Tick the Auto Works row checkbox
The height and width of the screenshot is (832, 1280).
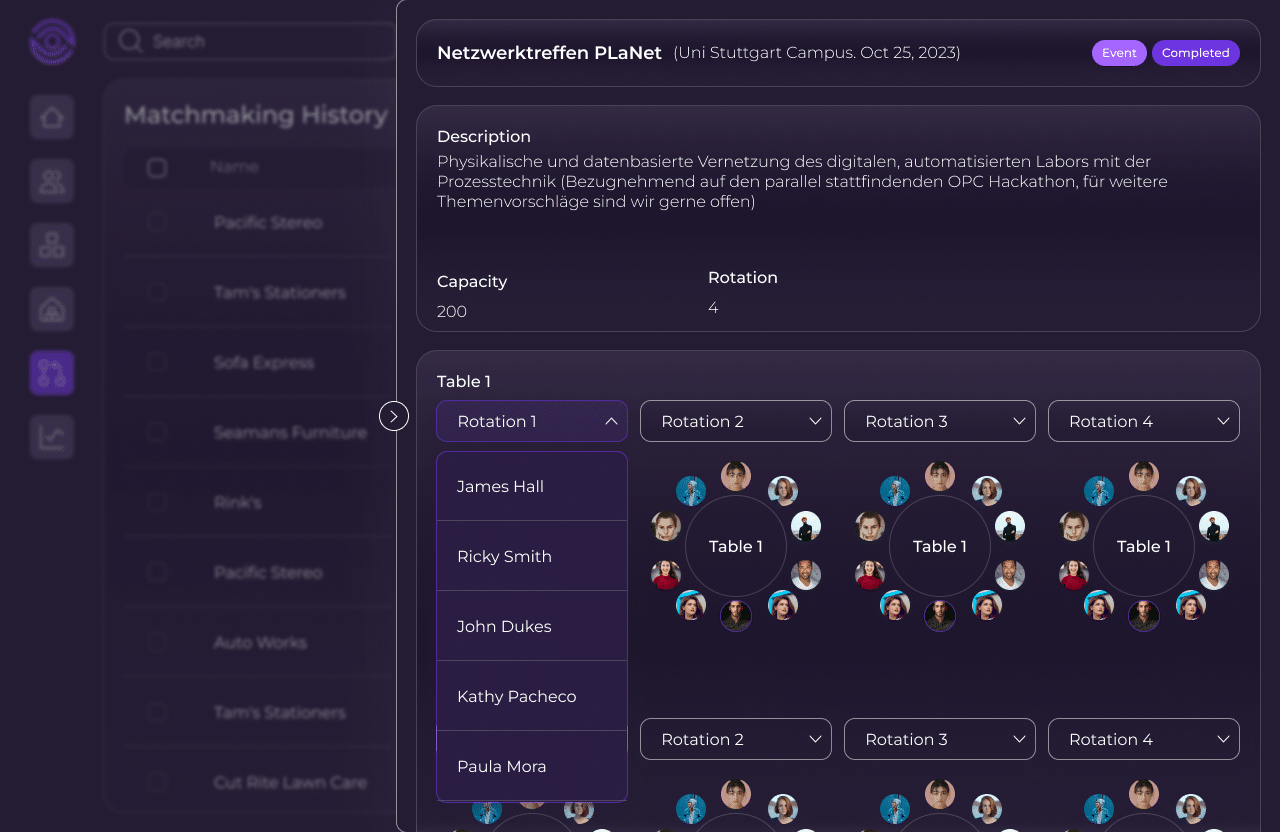click(157, 642)
